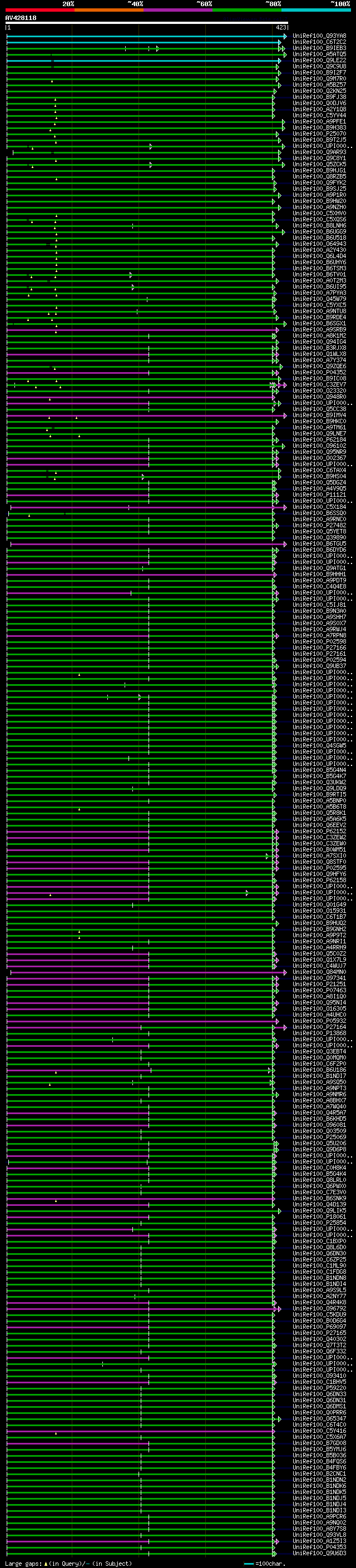Select label UniRef100_P62184
The image size is (356, 1568).
(x=319, y=439)
